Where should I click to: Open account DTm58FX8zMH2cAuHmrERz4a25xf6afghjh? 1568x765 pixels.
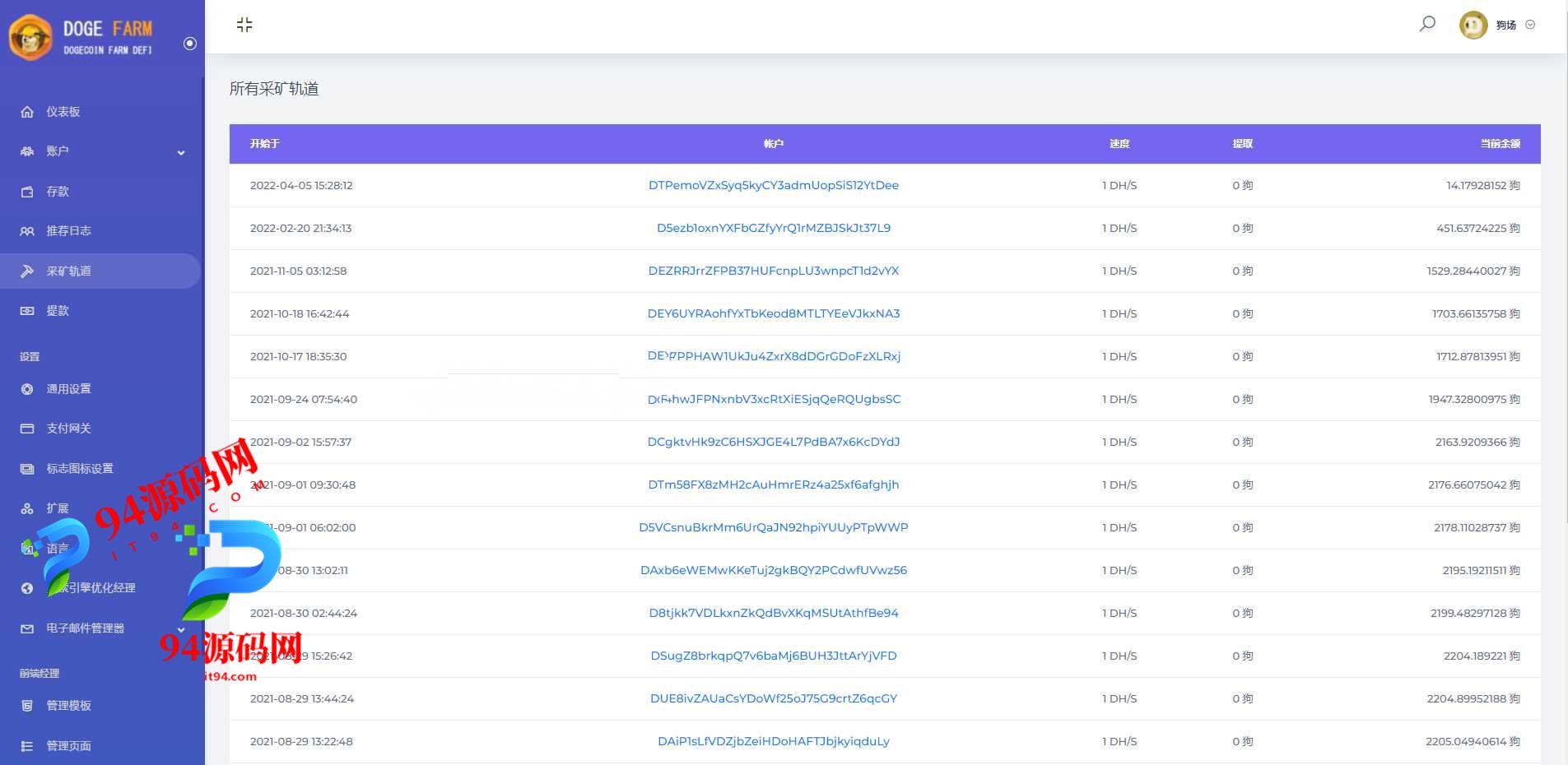[774, 484]
